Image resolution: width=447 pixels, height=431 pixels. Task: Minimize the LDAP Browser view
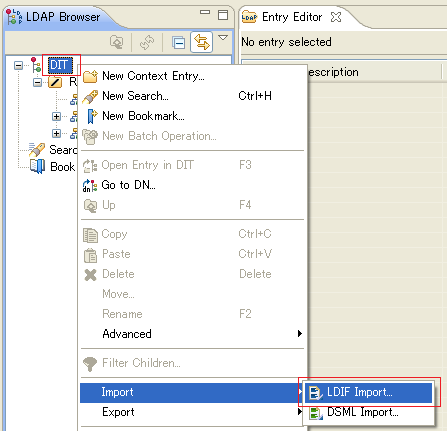click(x=205, y=12)
